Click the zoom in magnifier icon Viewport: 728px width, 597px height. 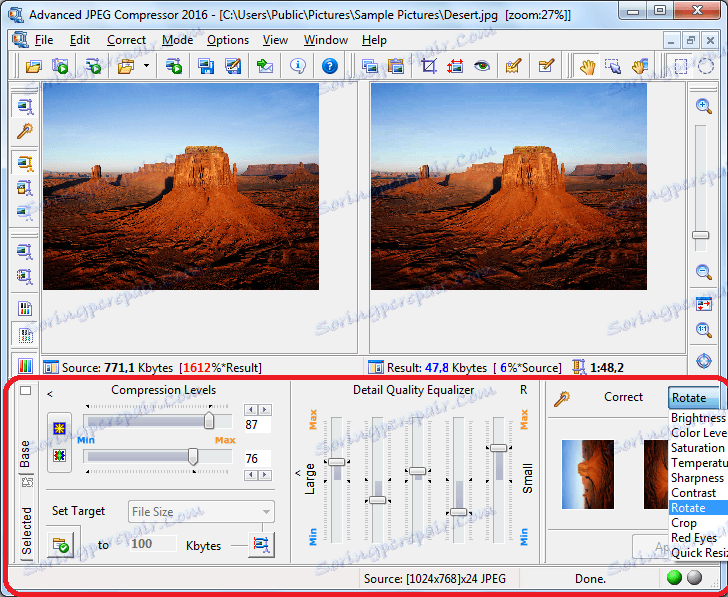(704, 106)
